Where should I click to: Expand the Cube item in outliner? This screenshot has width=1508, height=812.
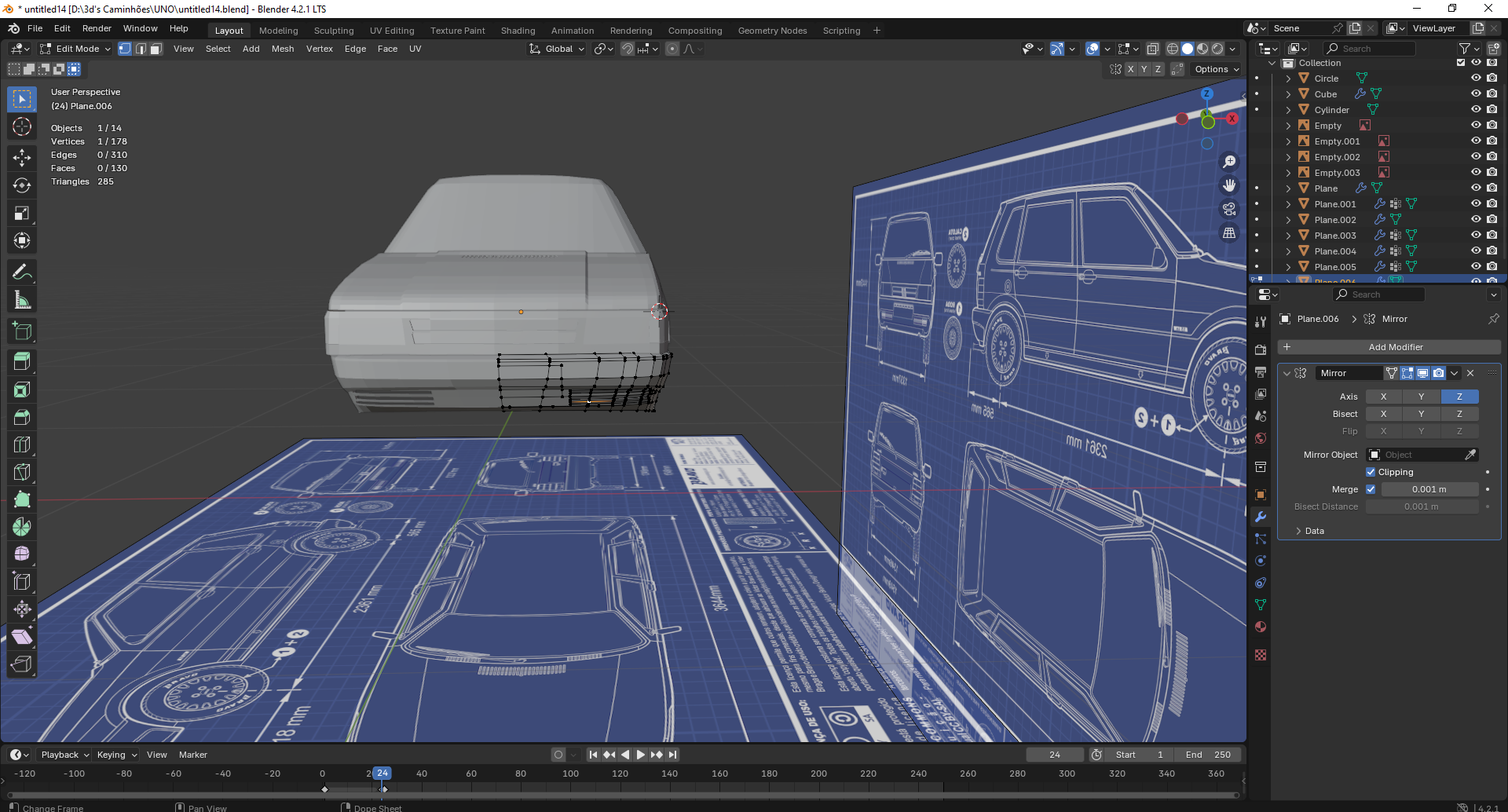pyautogui.click(x=1288, y=94)
